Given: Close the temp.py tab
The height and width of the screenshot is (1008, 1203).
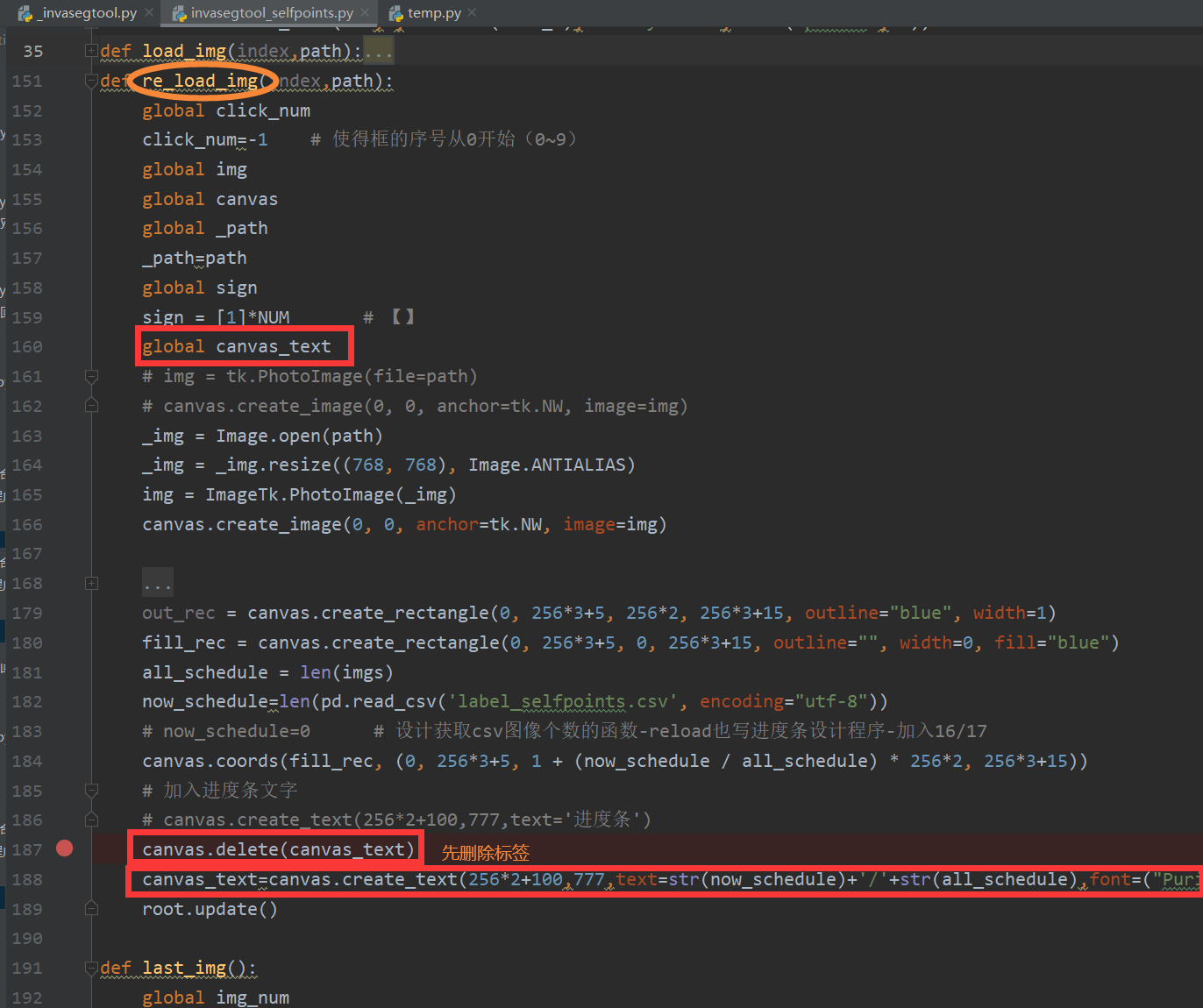Looking at the screenshot, I should coord(470,13).
